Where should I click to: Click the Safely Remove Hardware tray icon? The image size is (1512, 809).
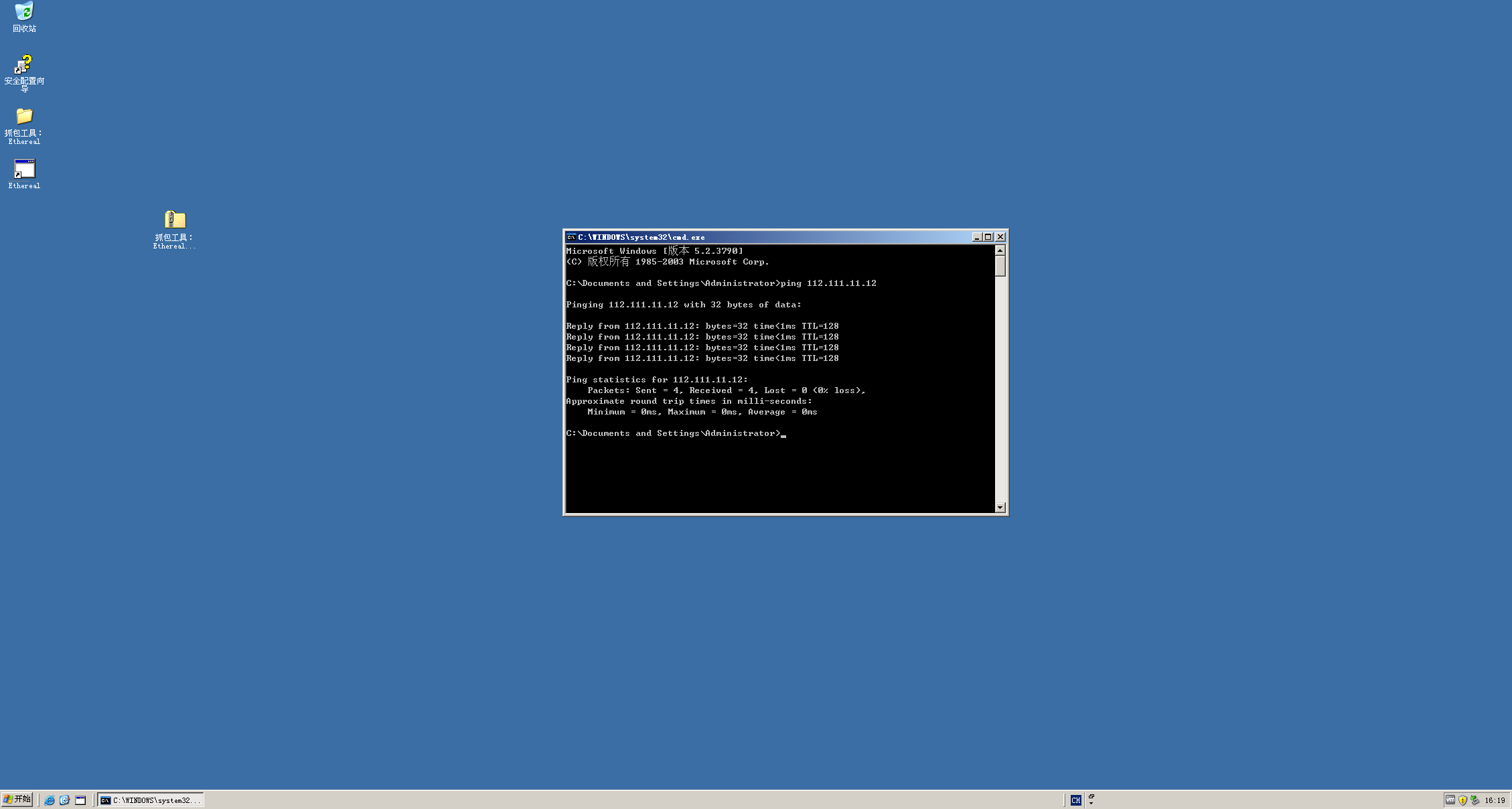pos(1475,800)
